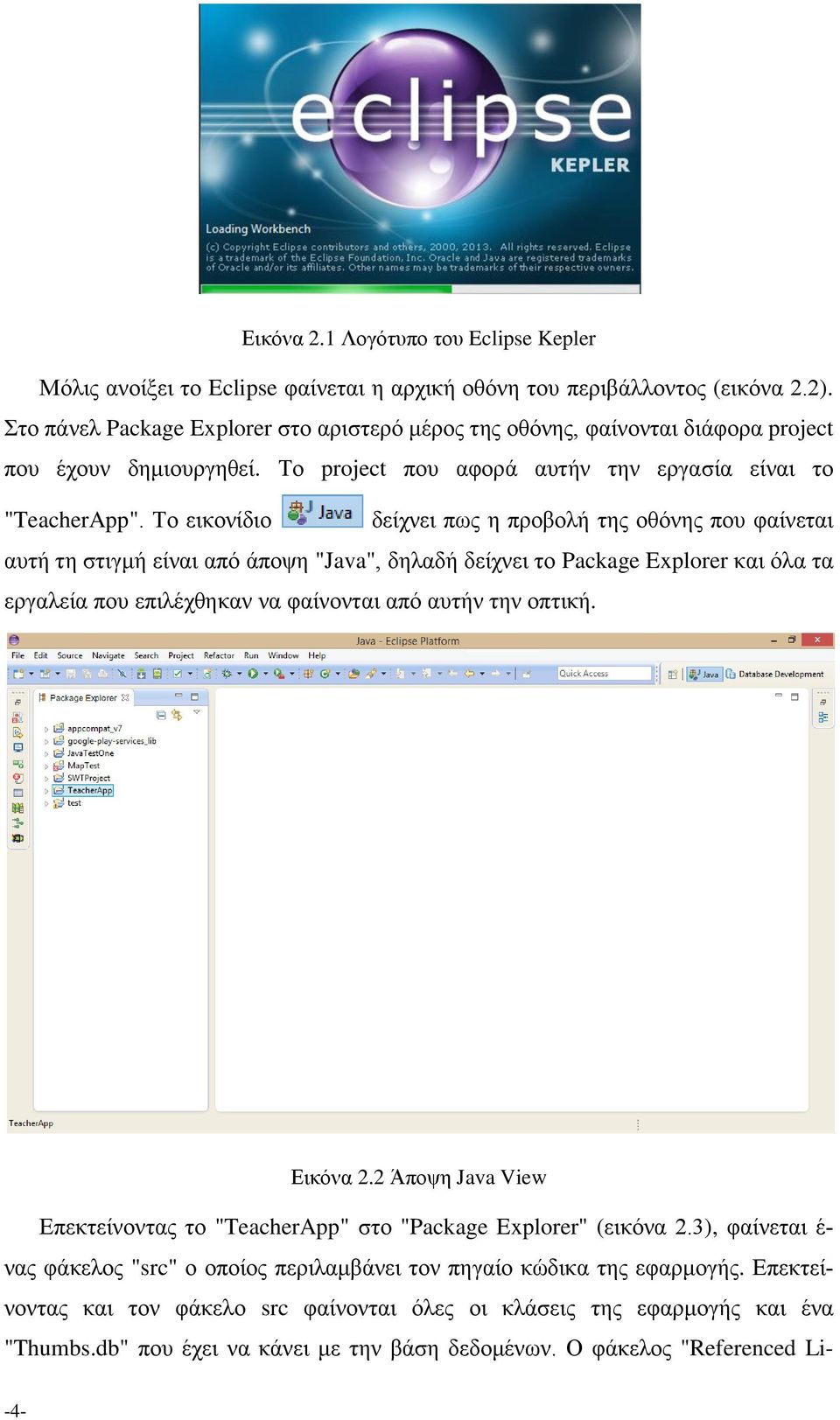Open the Package Explorer View Menu triangle
Image resolution: width=840 pixels, height=1420 pixels.
197,711
